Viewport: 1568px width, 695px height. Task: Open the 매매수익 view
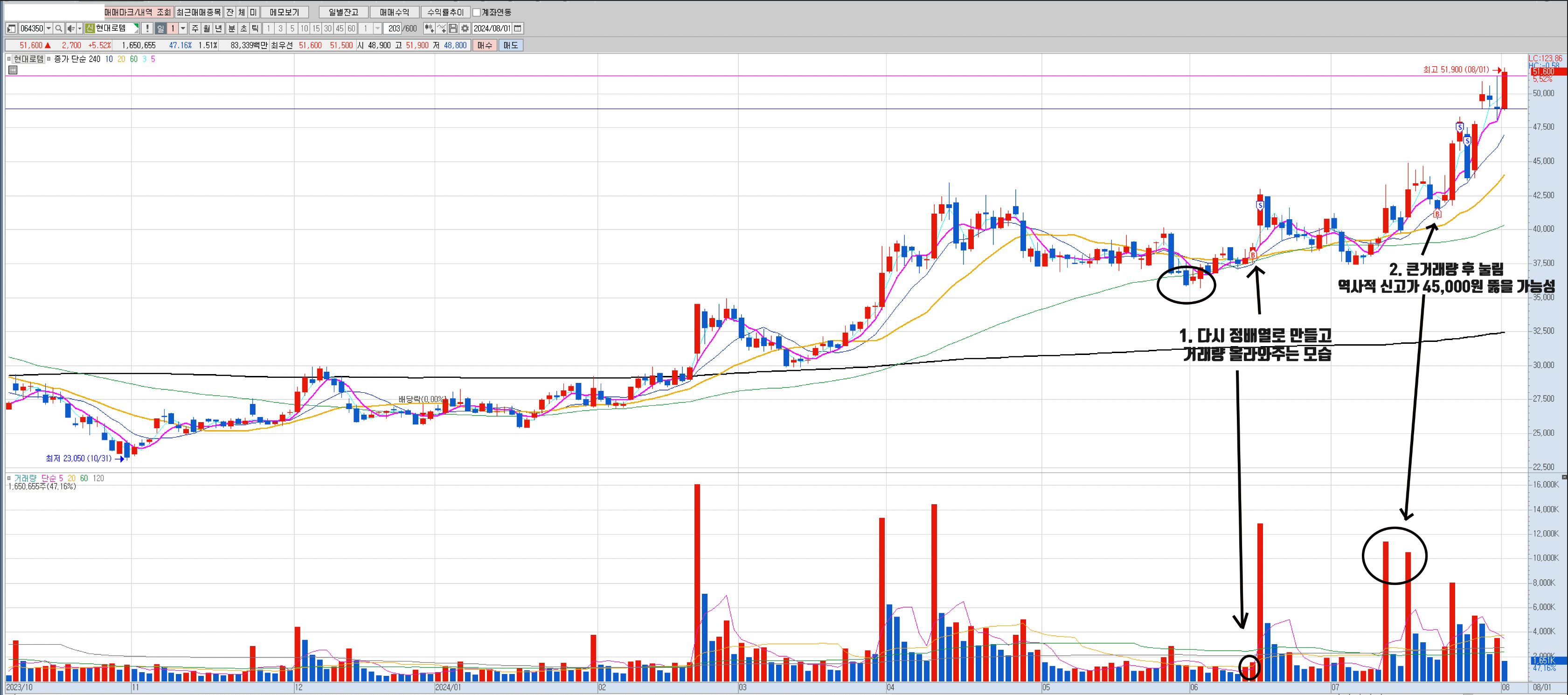[395, 12]
